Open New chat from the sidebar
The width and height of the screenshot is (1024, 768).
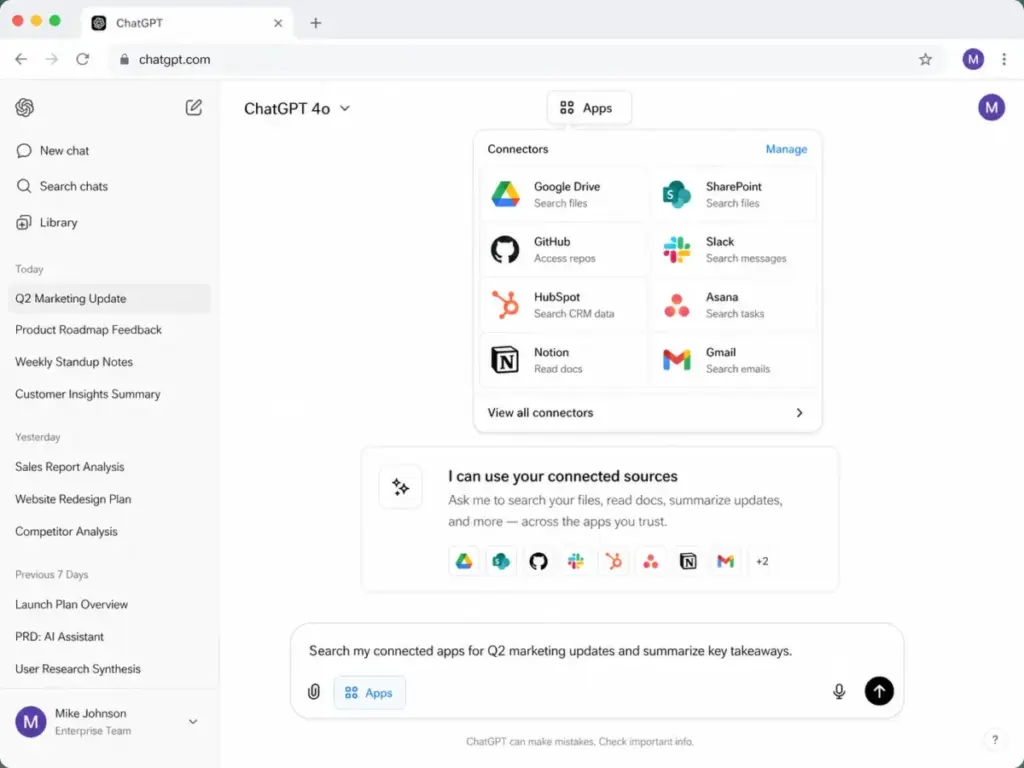click(52, 151)
